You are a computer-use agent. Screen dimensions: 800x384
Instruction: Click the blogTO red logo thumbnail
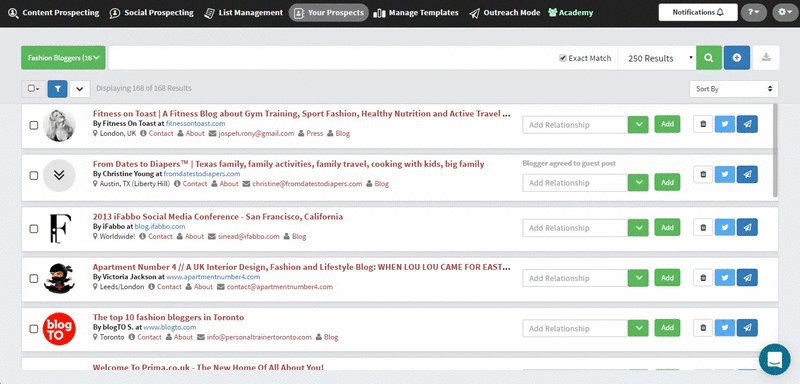59,328
